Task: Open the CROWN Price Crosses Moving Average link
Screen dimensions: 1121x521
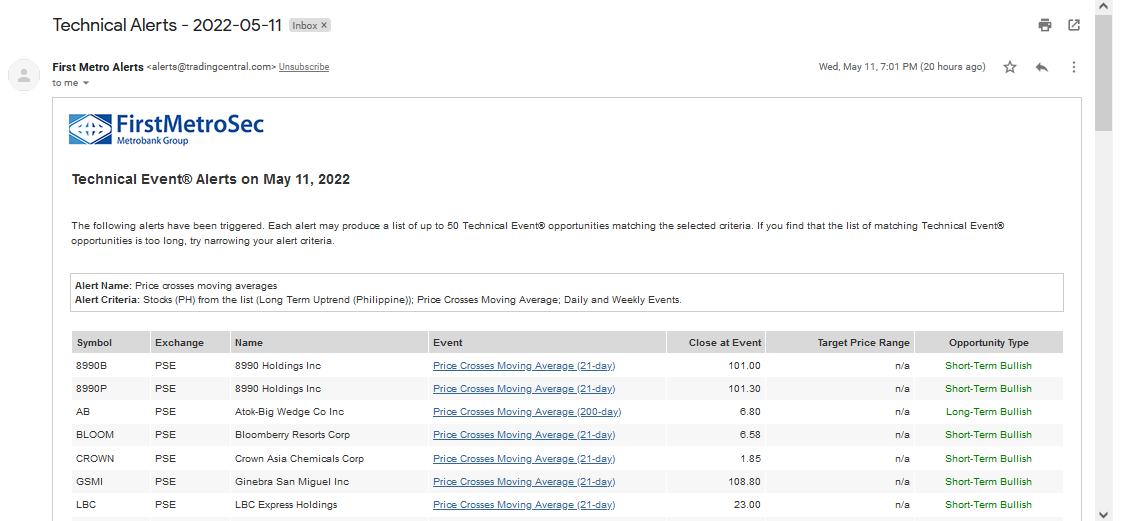Action: [524, 459]
